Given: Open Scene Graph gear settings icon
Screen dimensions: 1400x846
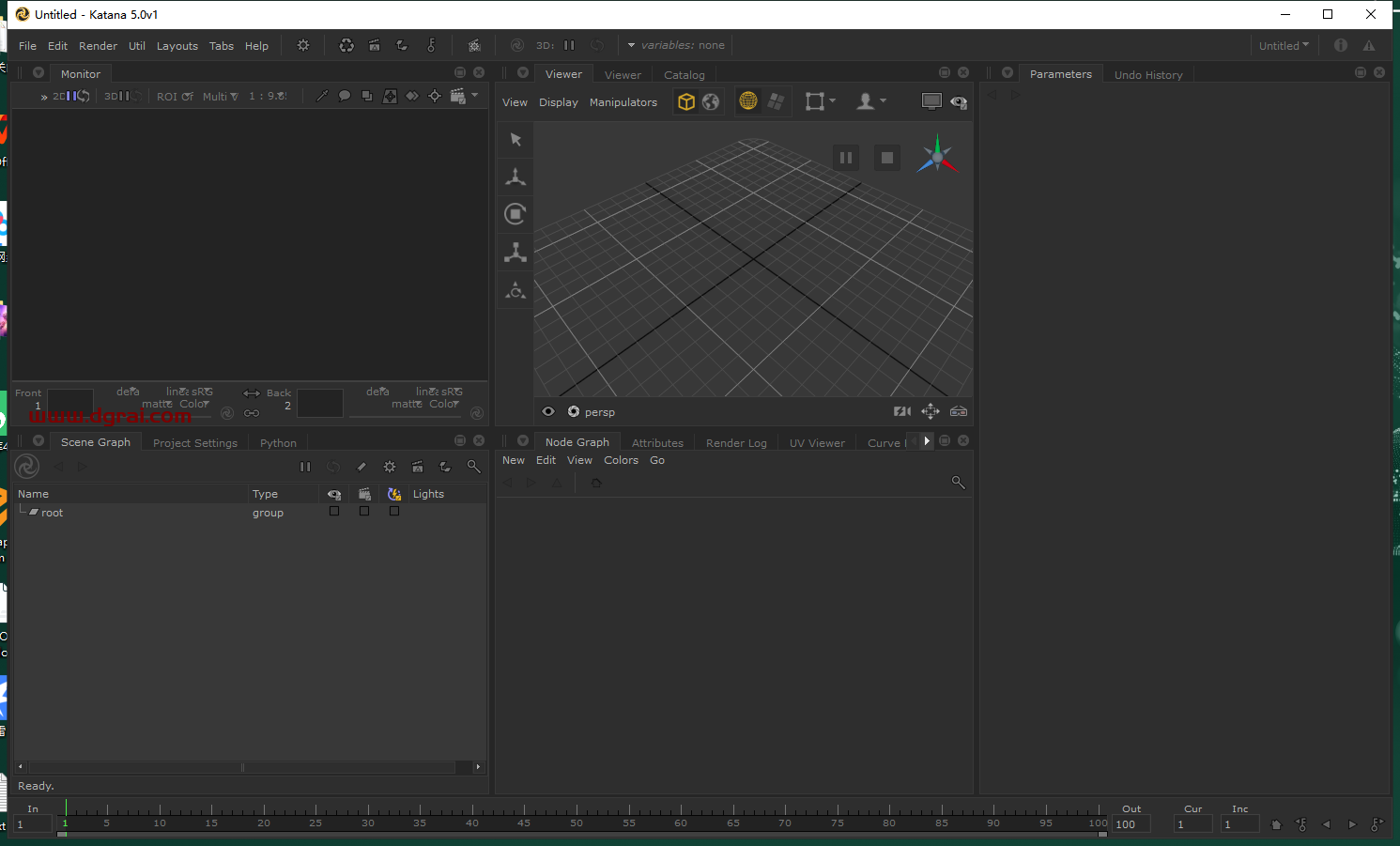Looking at the screenshot, I should click(390, 467).
